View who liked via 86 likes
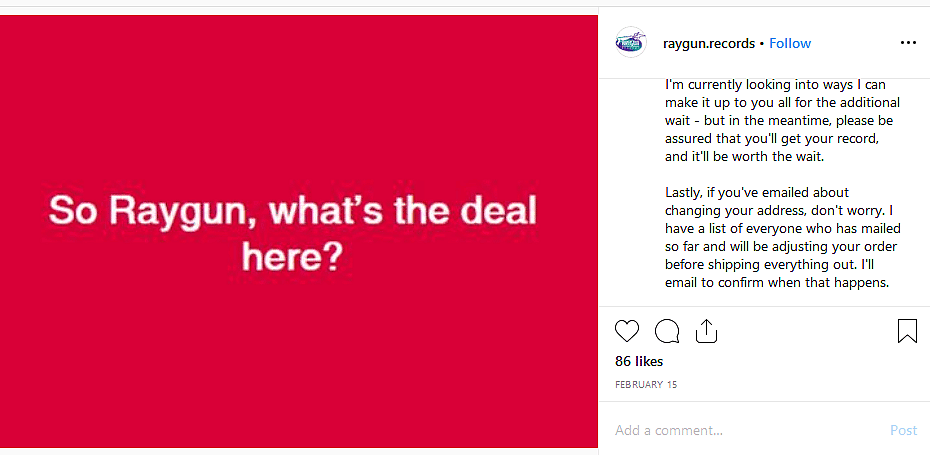The width and height of the screenshot is (930, 455). click(x=639, y=361)
